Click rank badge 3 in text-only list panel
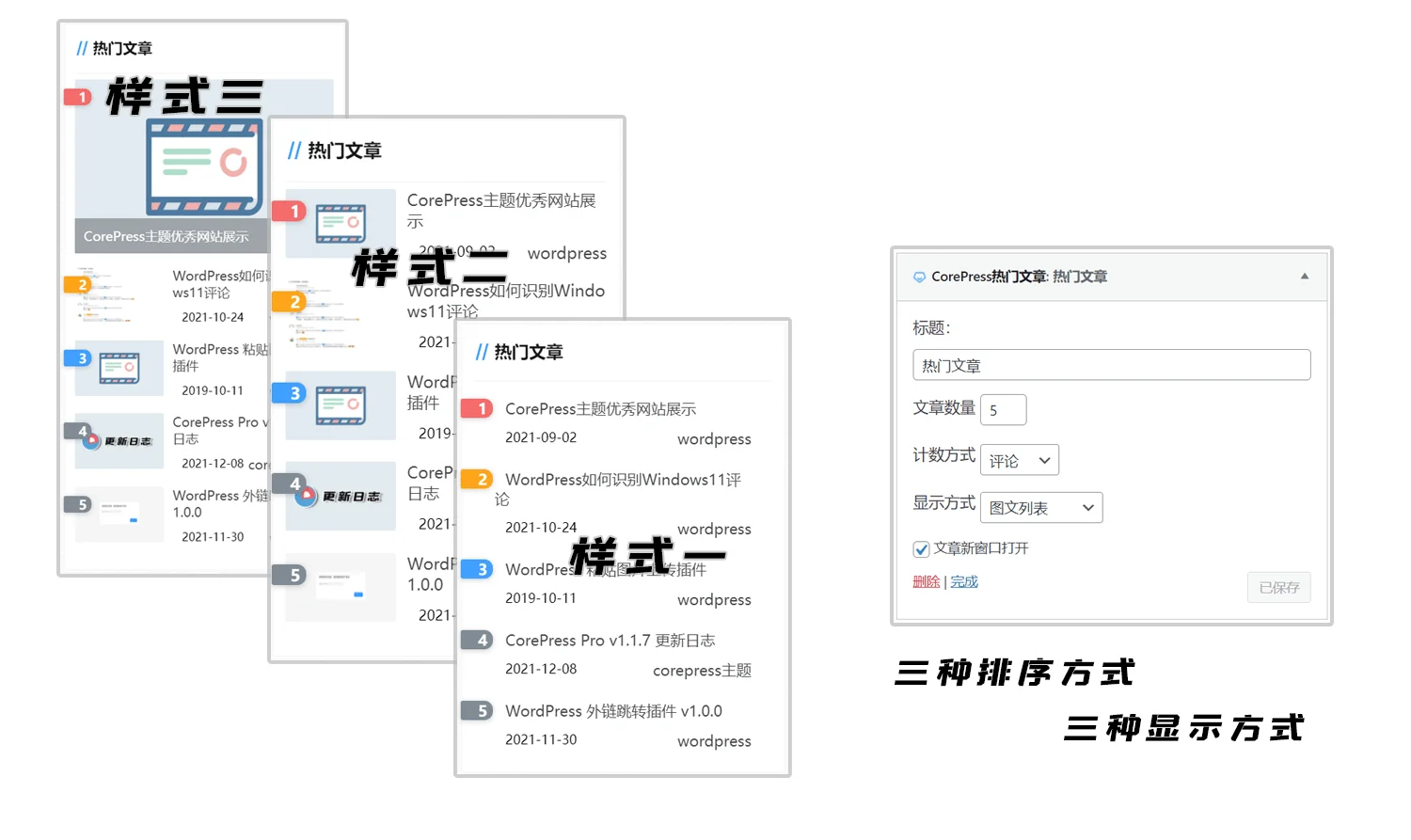 478,569
